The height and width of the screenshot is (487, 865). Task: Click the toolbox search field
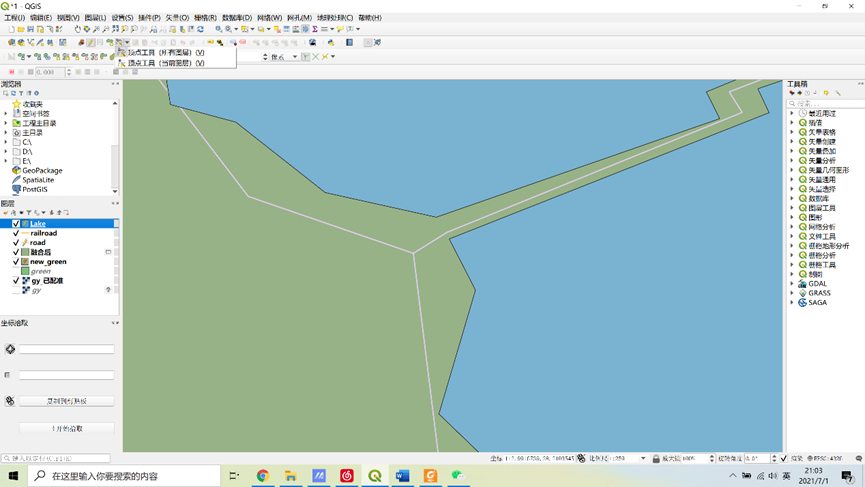pyautogui.click(x=825, y=103)
